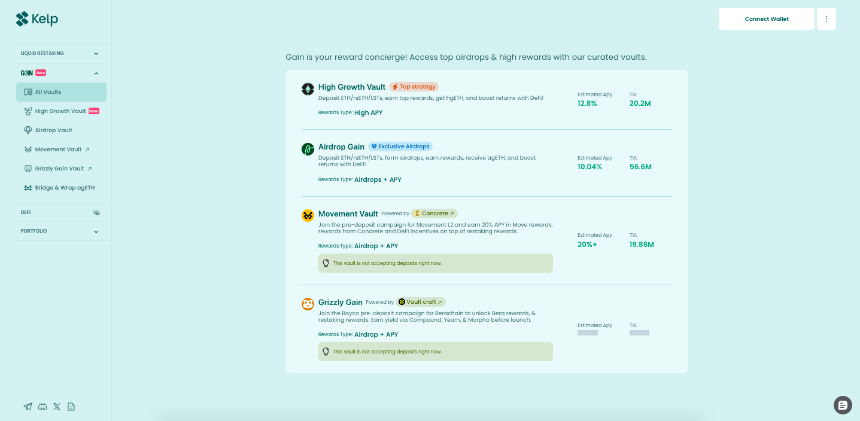Click the lightbulb icon in Grizzly Gain notice
The width and height of the screenshot is (860, 421).
tap(325, 351)
